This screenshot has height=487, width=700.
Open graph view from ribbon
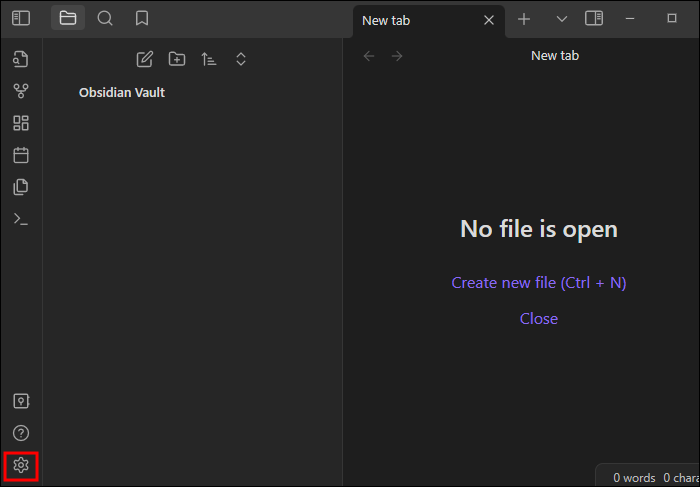tap(21, 91)
